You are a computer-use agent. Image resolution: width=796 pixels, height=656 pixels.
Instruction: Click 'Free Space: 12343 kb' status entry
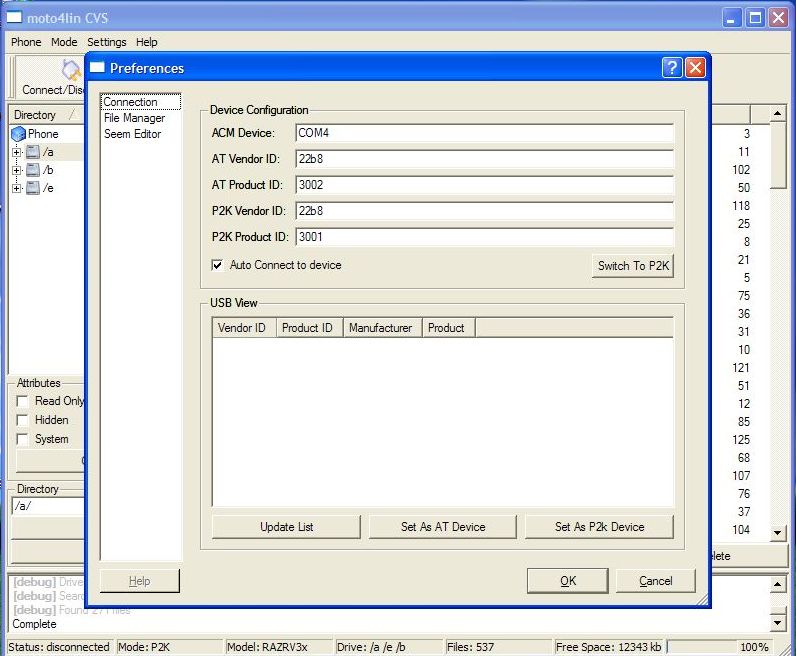608,647
